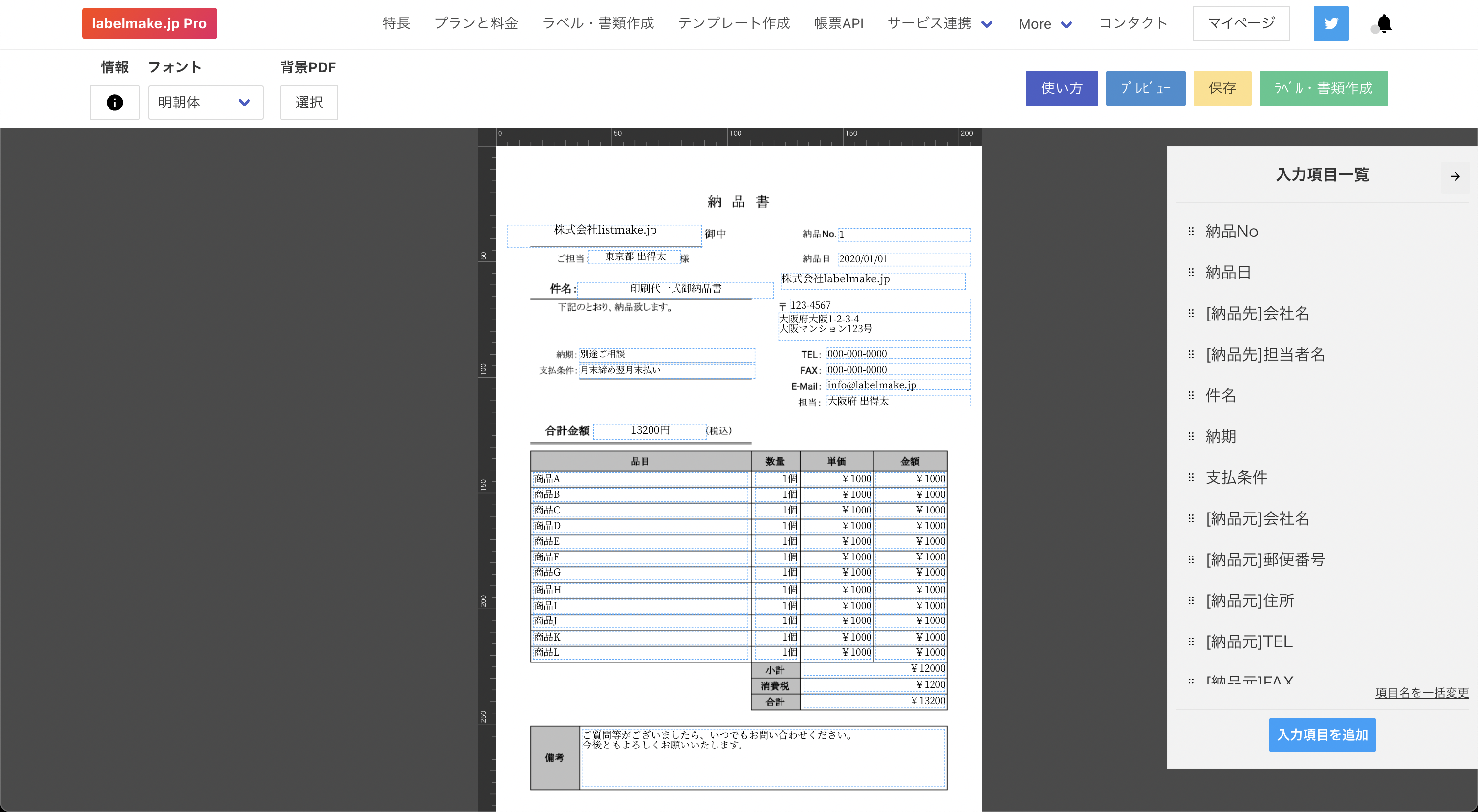Open the プレビュー preview button
Screen dimensions: 1478x812
click(x=1145, y=88)
